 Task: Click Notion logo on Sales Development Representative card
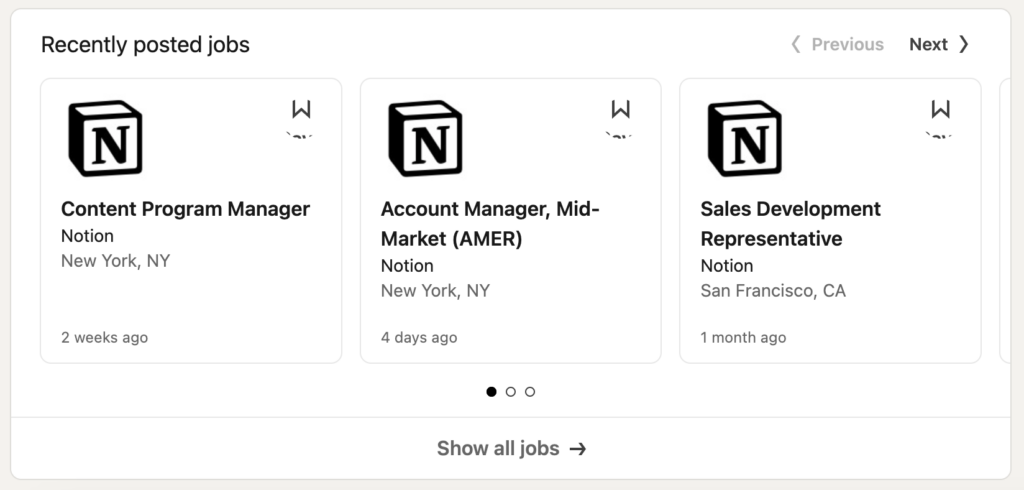click(x=744, y=138)
